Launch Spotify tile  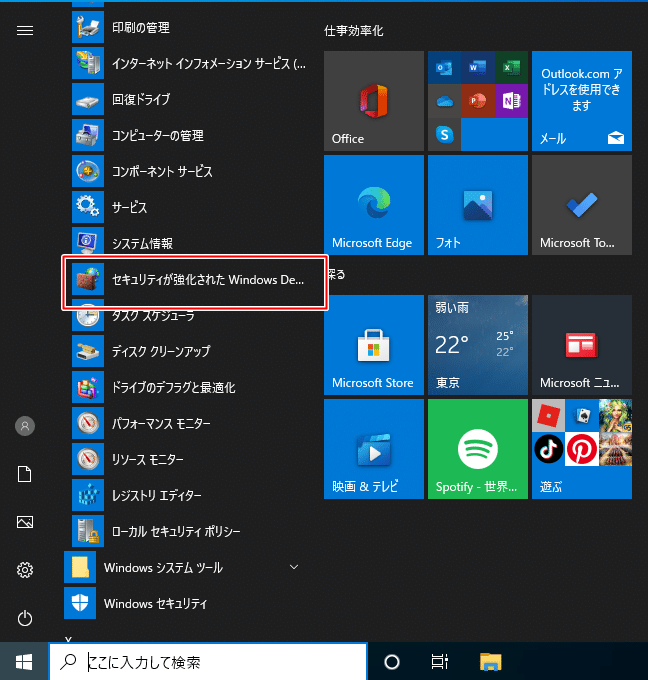478,449
